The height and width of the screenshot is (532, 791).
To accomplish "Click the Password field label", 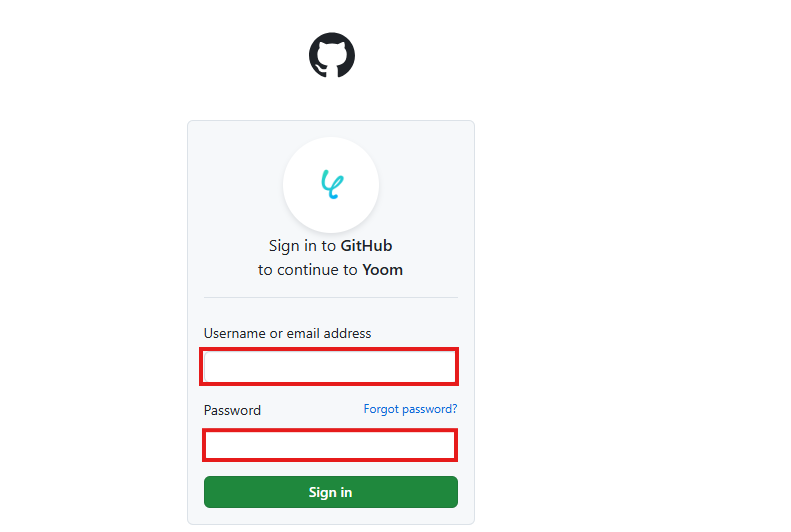I will pyautogui.click(x=232, y=410).
